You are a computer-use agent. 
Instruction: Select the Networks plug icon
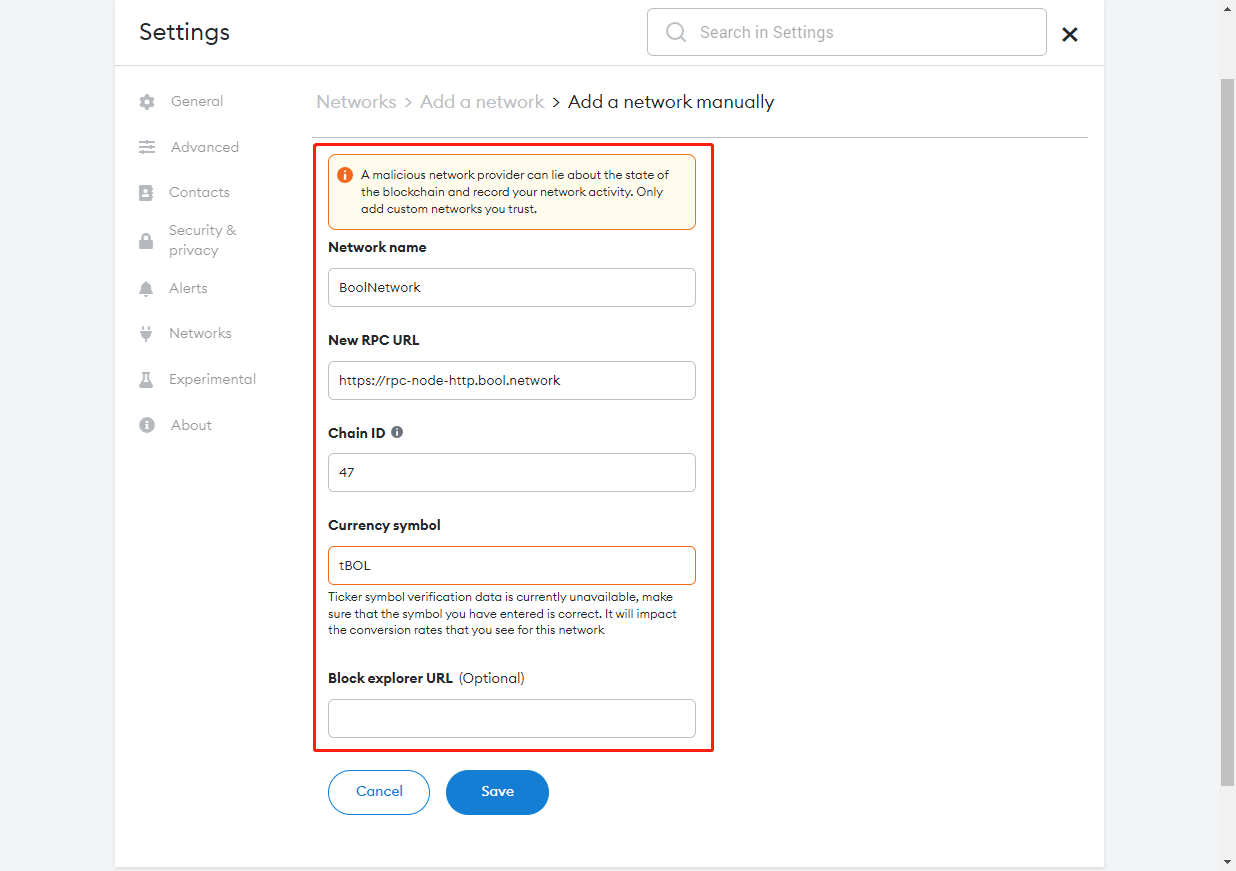[146, 333]
